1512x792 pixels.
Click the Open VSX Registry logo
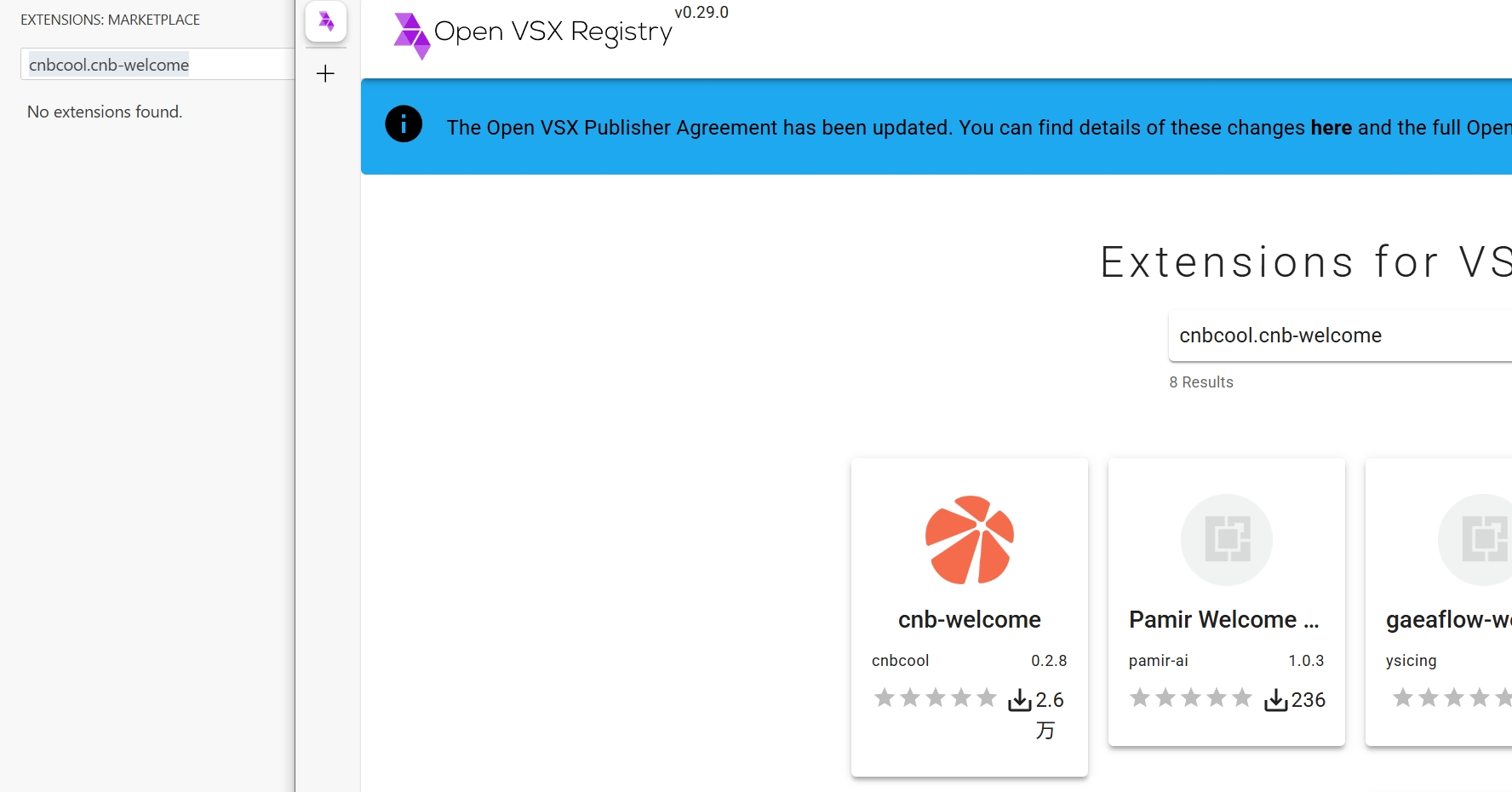click(x=412, y=36)
